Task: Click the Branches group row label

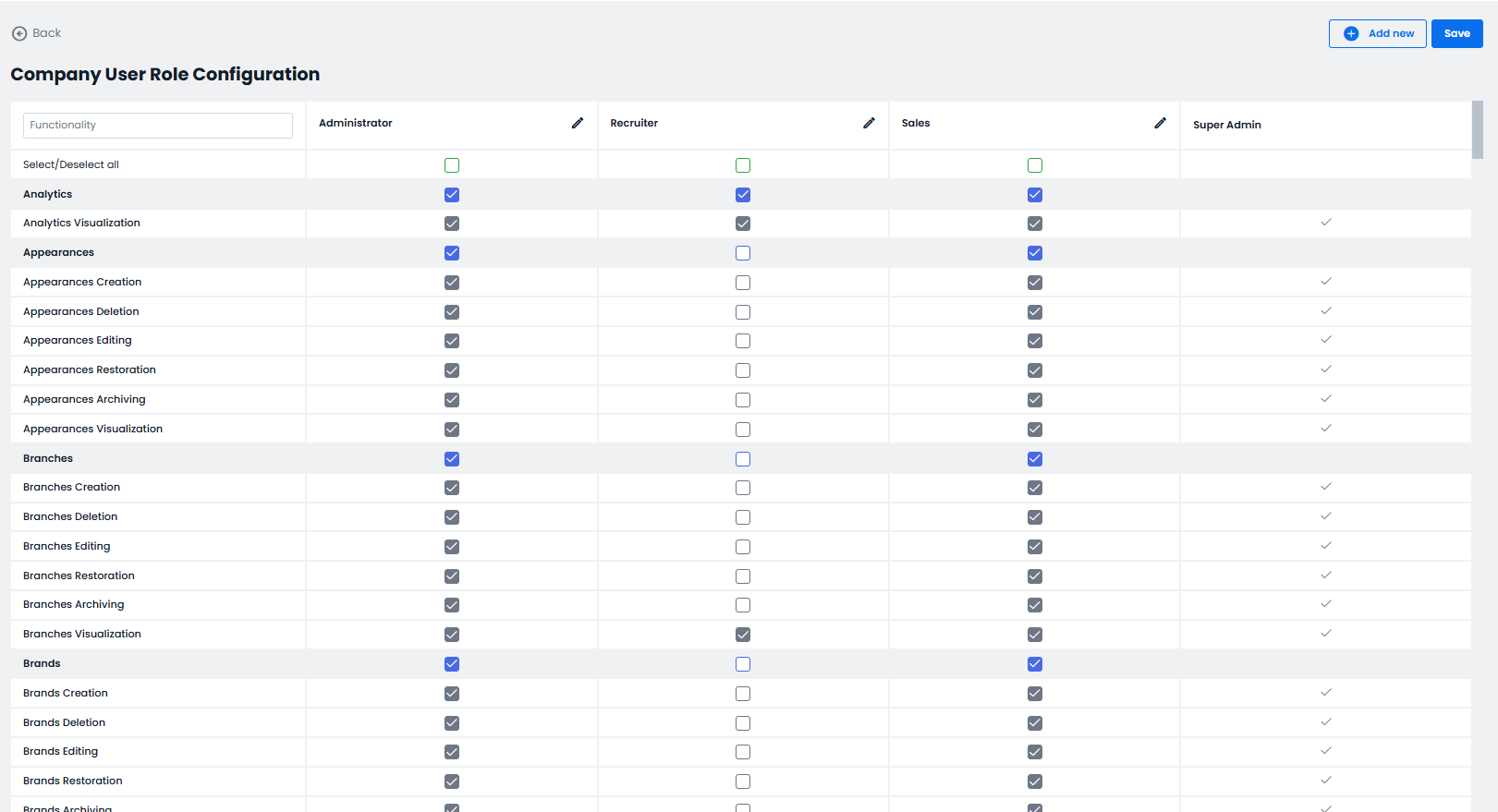Action: coord(48,458)
